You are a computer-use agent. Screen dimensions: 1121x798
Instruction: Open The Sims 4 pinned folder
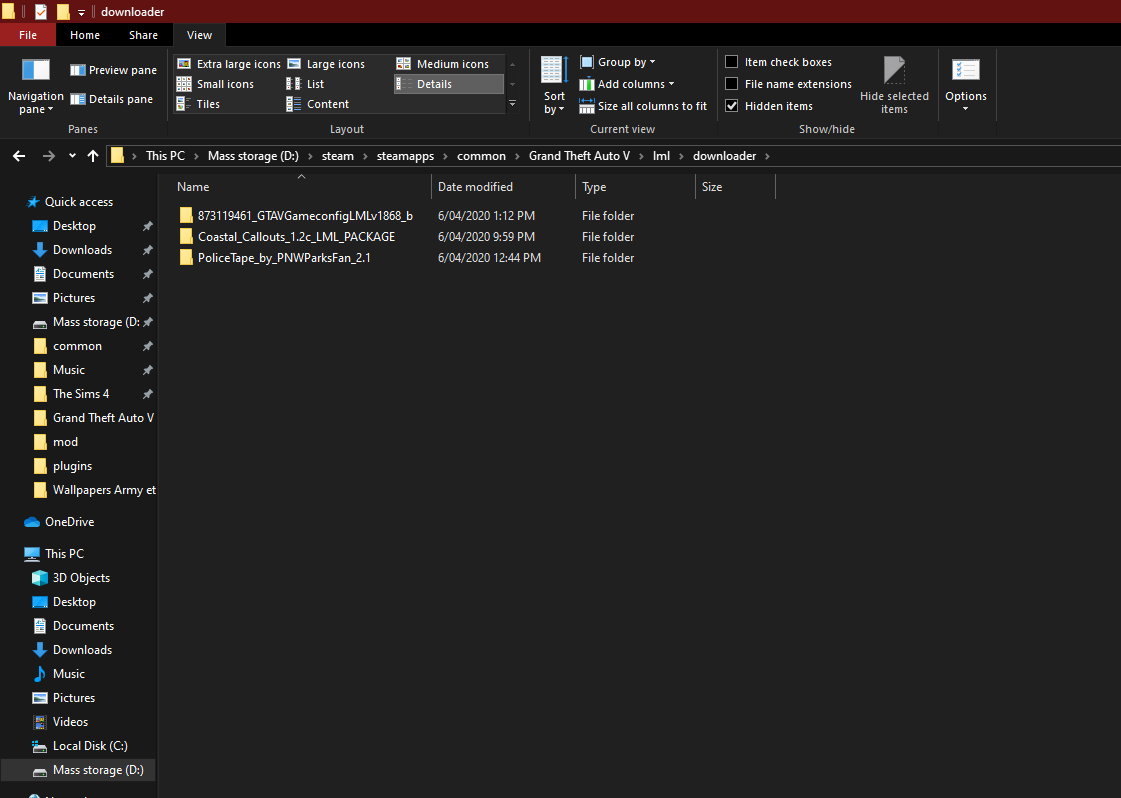81,394
